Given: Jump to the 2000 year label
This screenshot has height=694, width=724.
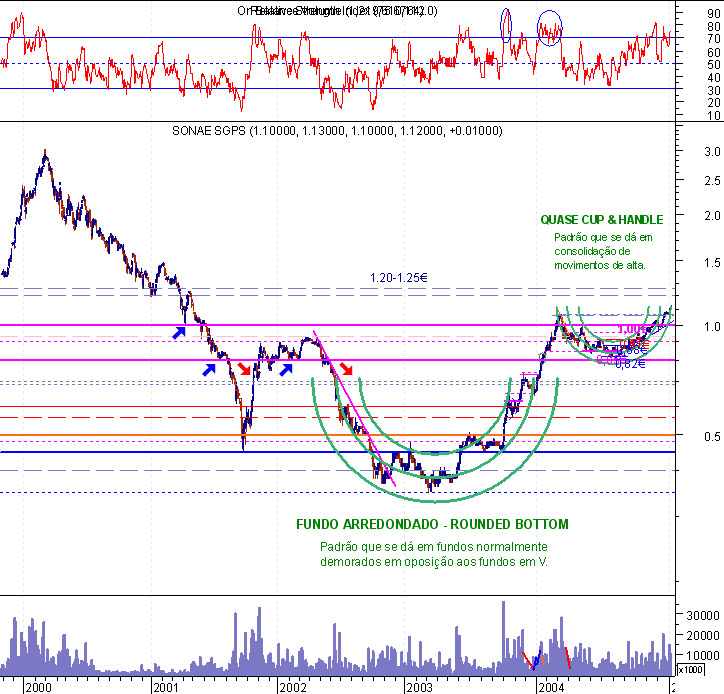Looking at the screenshot, I should pos(38,686).
